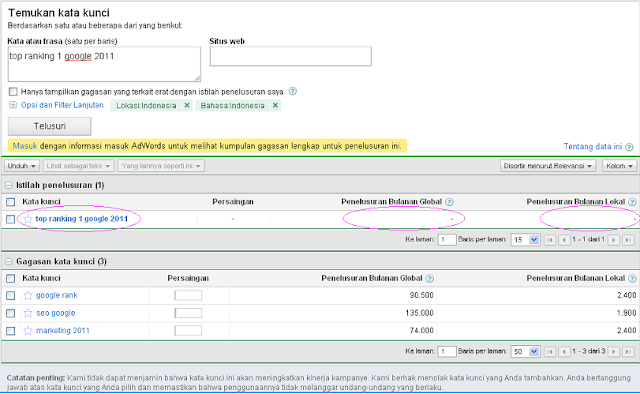Viewport: 640px width, 394px height.
Task: Open 'top ranking 1 google 2011' keyword link
Action: click(x=82, y=219)
